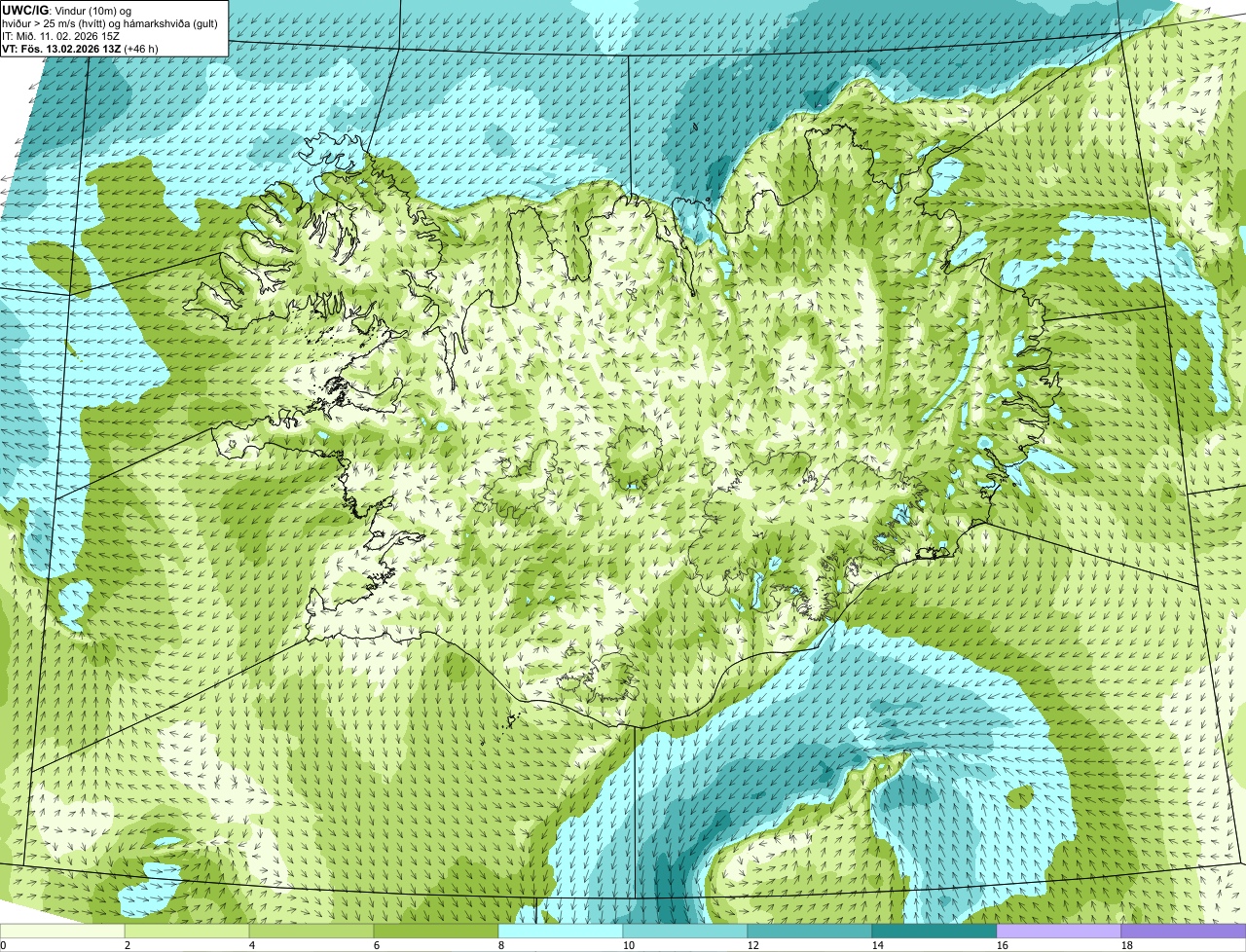Click the "UWC/IG: Vindur (10m) og" title line
Screen dimensions: 1246x952
(x=67, y=10)
